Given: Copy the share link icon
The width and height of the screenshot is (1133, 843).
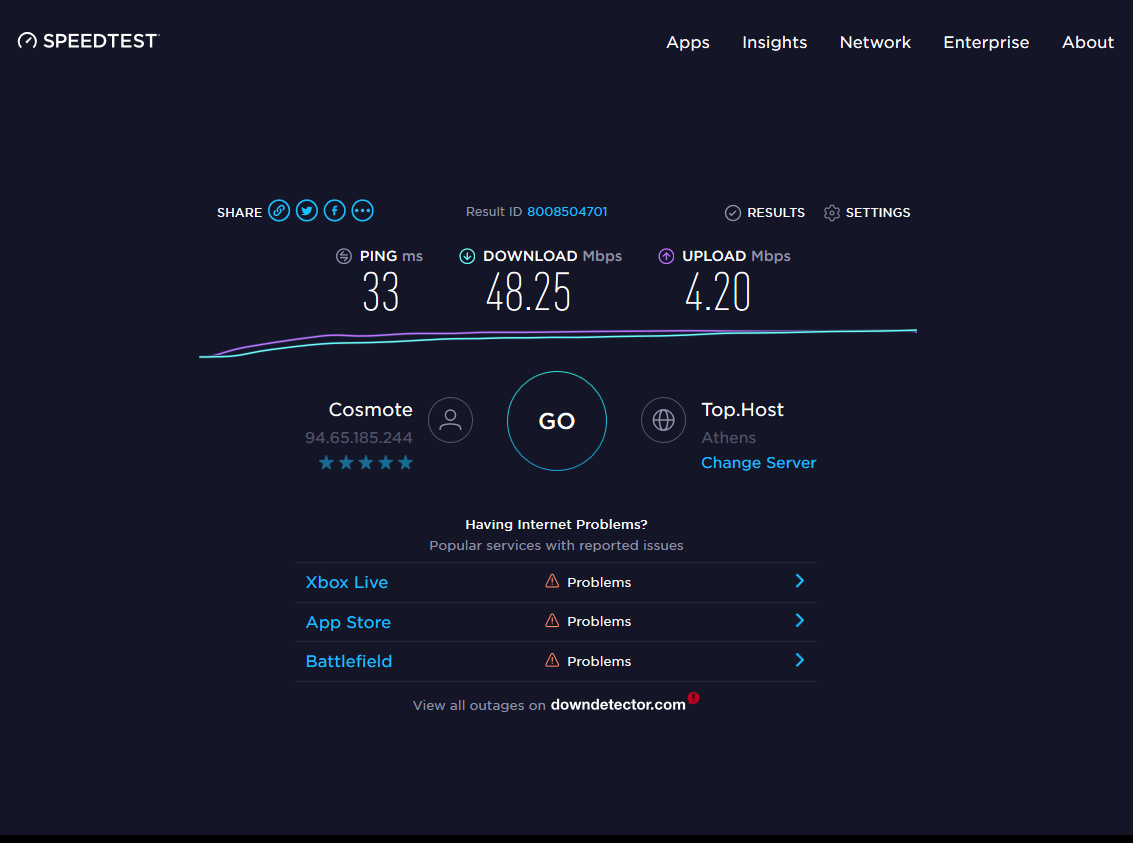Looking at the screenshot, I should tap(279, 211).
